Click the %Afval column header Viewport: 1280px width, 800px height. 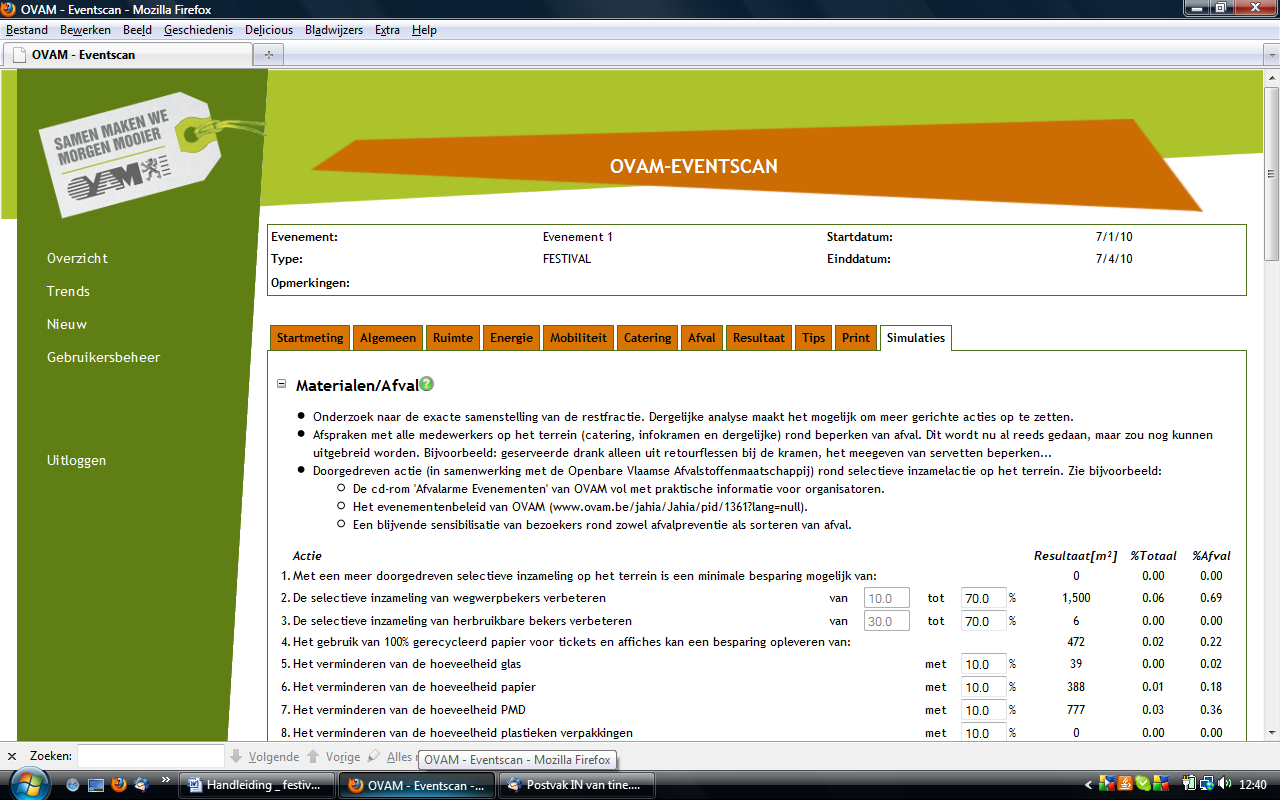pyautogui.click(x=1211, y=556)
